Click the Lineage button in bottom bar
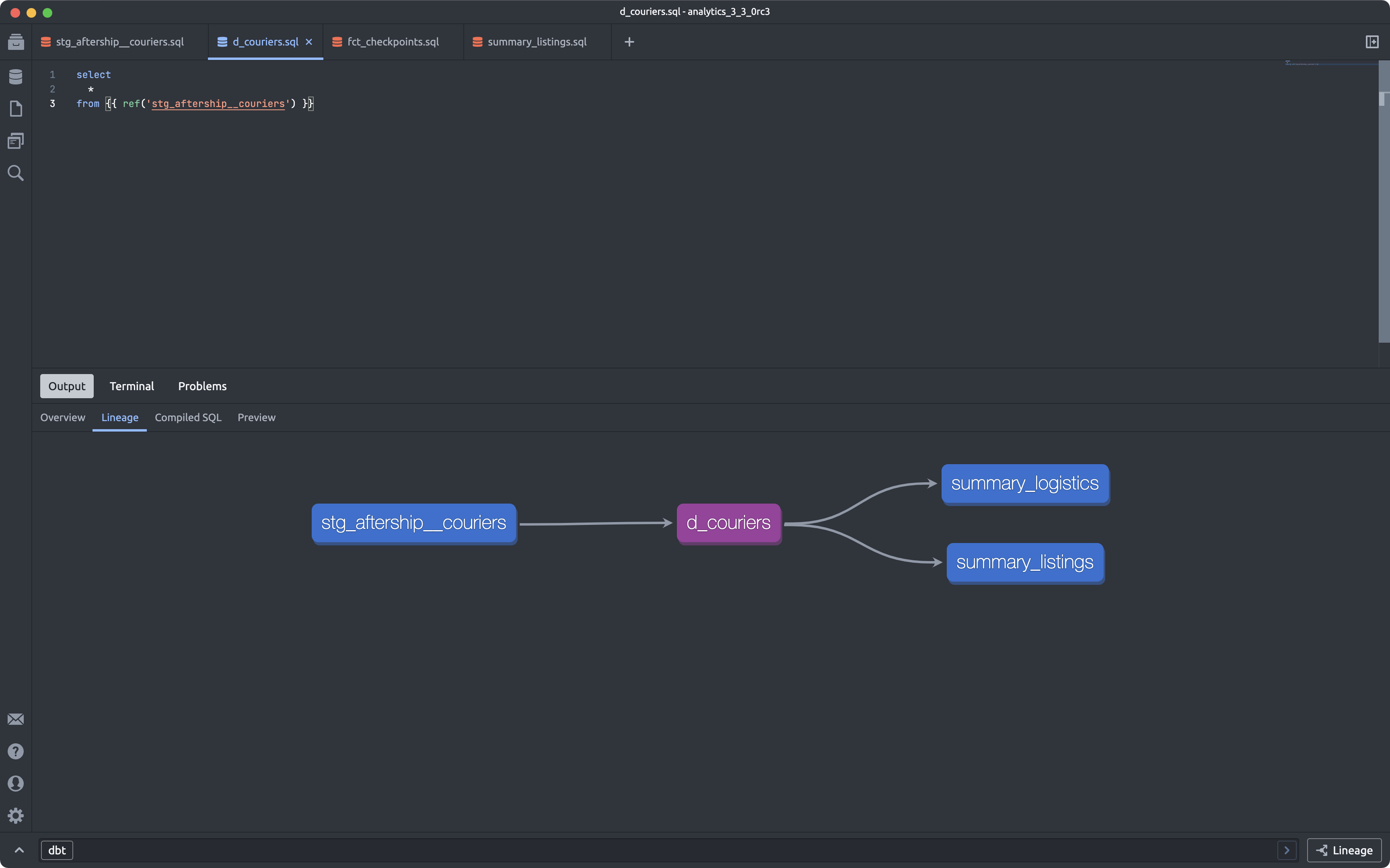 click(x=1344, y=850)
